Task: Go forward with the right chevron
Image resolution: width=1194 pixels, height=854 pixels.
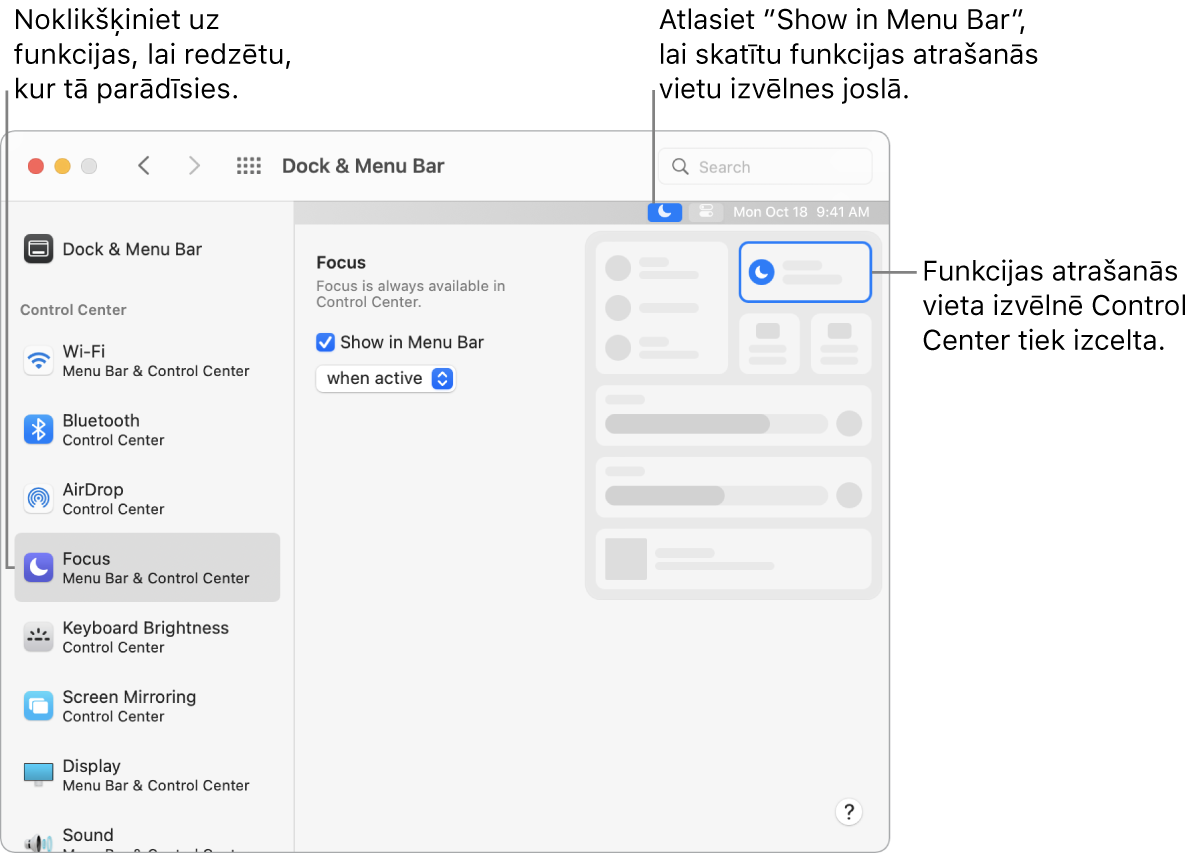Action: point(194,165)
